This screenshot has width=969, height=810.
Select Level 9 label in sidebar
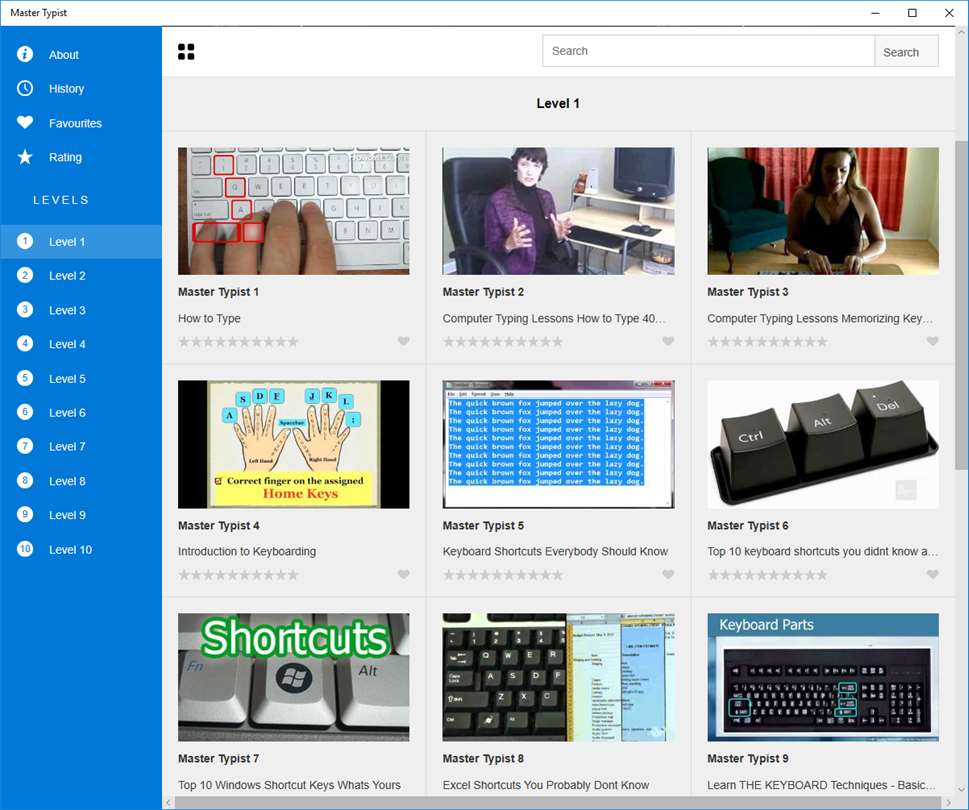point(67,515)
